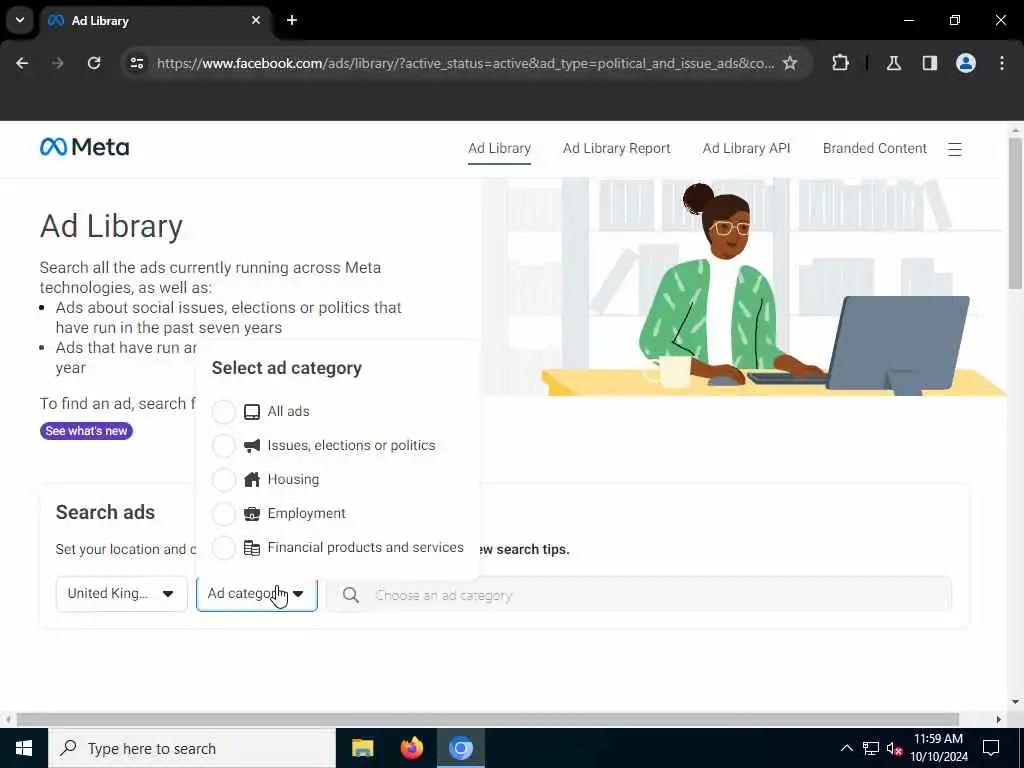The height and width of the screenshot is (768, 1024).
Task: Go to Branded Content
Action: 874,148
